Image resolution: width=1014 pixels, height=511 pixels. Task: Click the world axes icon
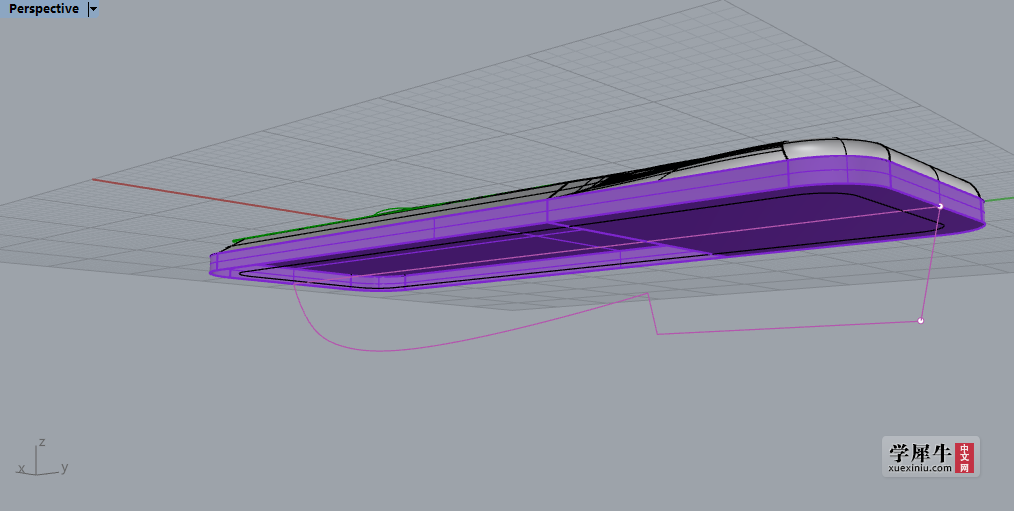pos(43,457)
